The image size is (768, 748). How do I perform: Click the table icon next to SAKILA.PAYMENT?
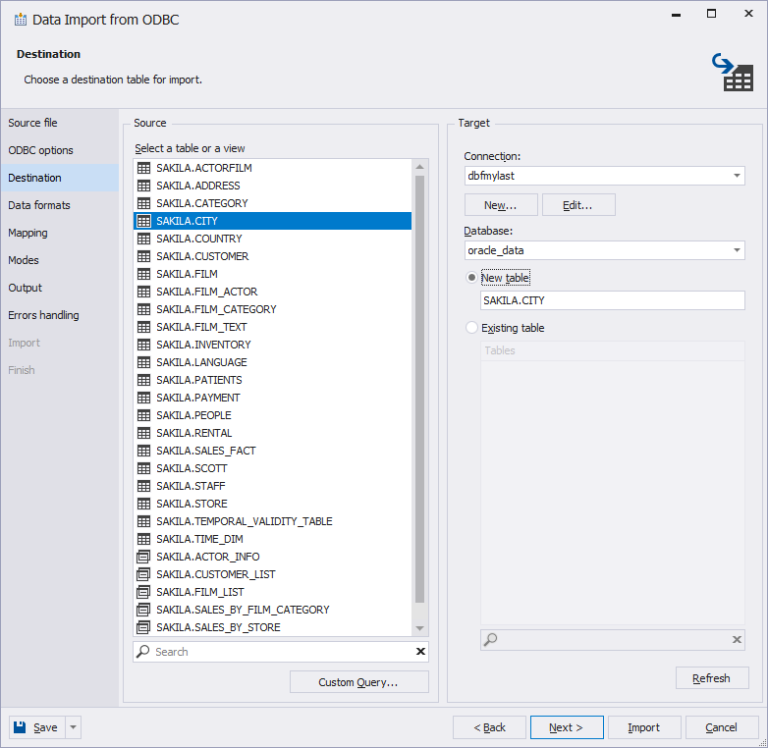point(143,398)
